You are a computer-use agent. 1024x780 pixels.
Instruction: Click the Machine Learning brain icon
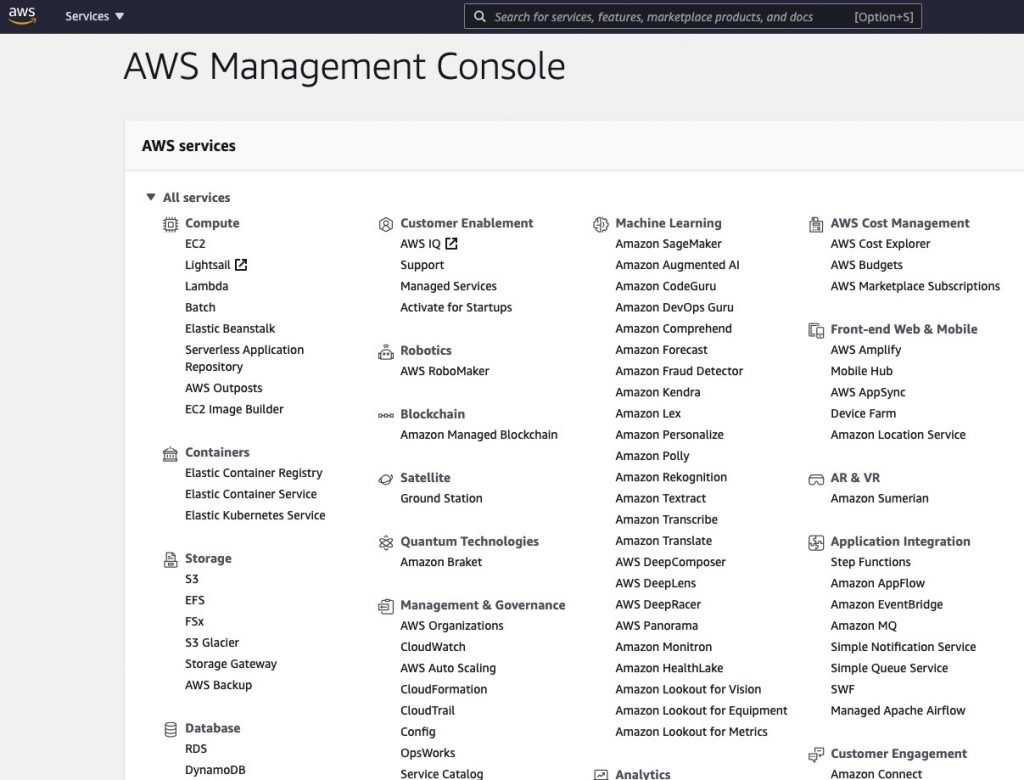(600, 224)
